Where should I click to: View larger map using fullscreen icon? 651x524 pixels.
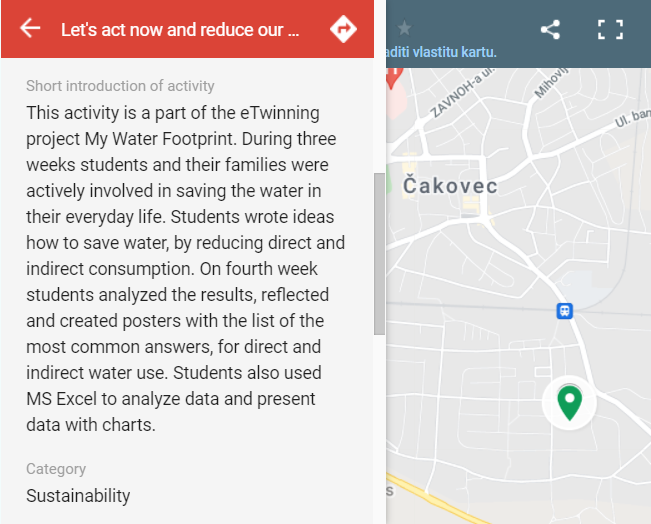(x=610, y=29)
